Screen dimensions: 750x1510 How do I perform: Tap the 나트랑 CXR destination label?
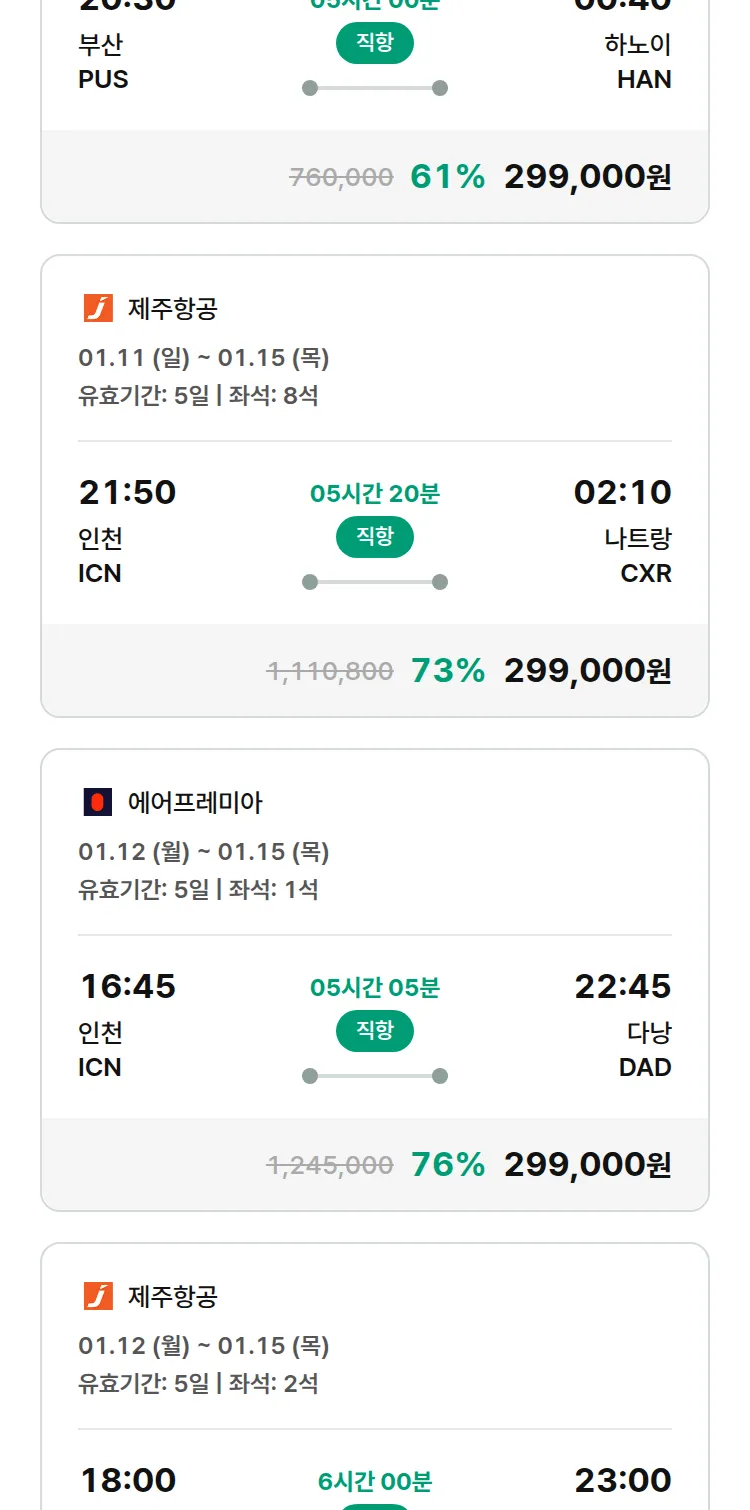[638, 556]
